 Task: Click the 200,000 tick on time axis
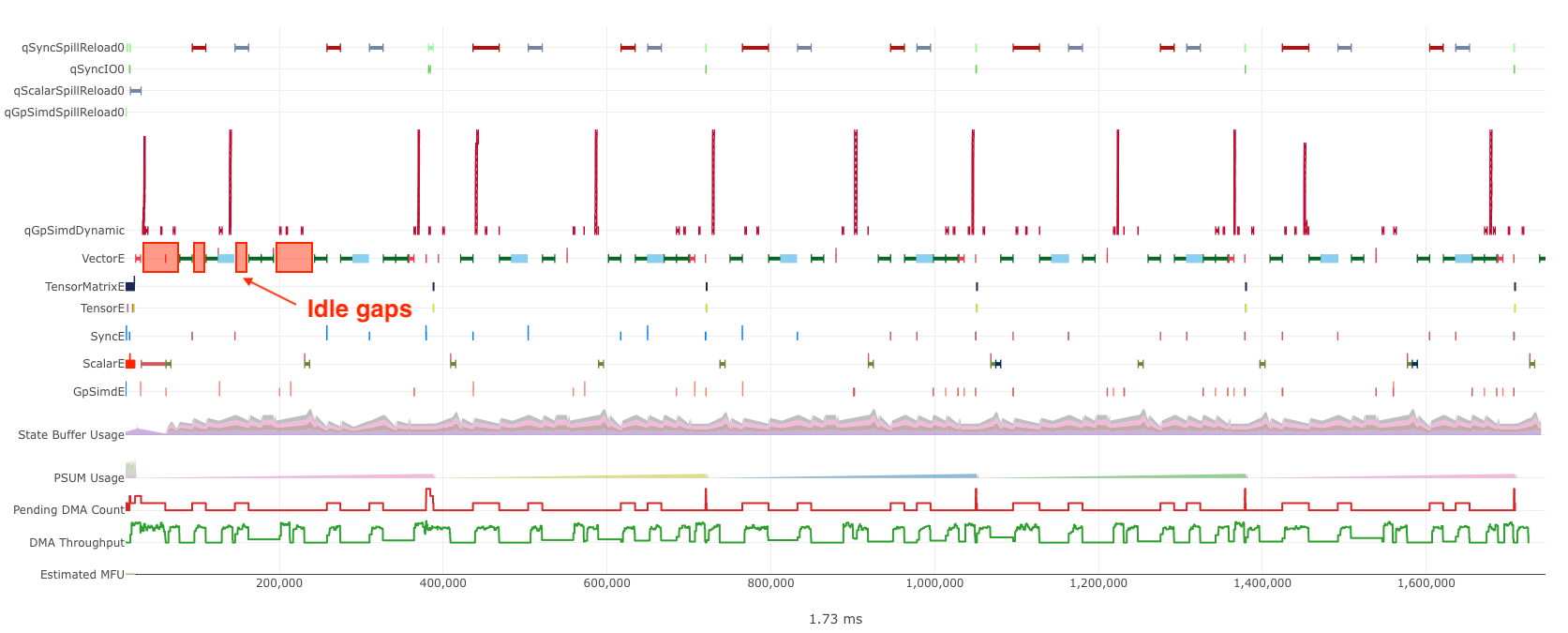(279, 583)
